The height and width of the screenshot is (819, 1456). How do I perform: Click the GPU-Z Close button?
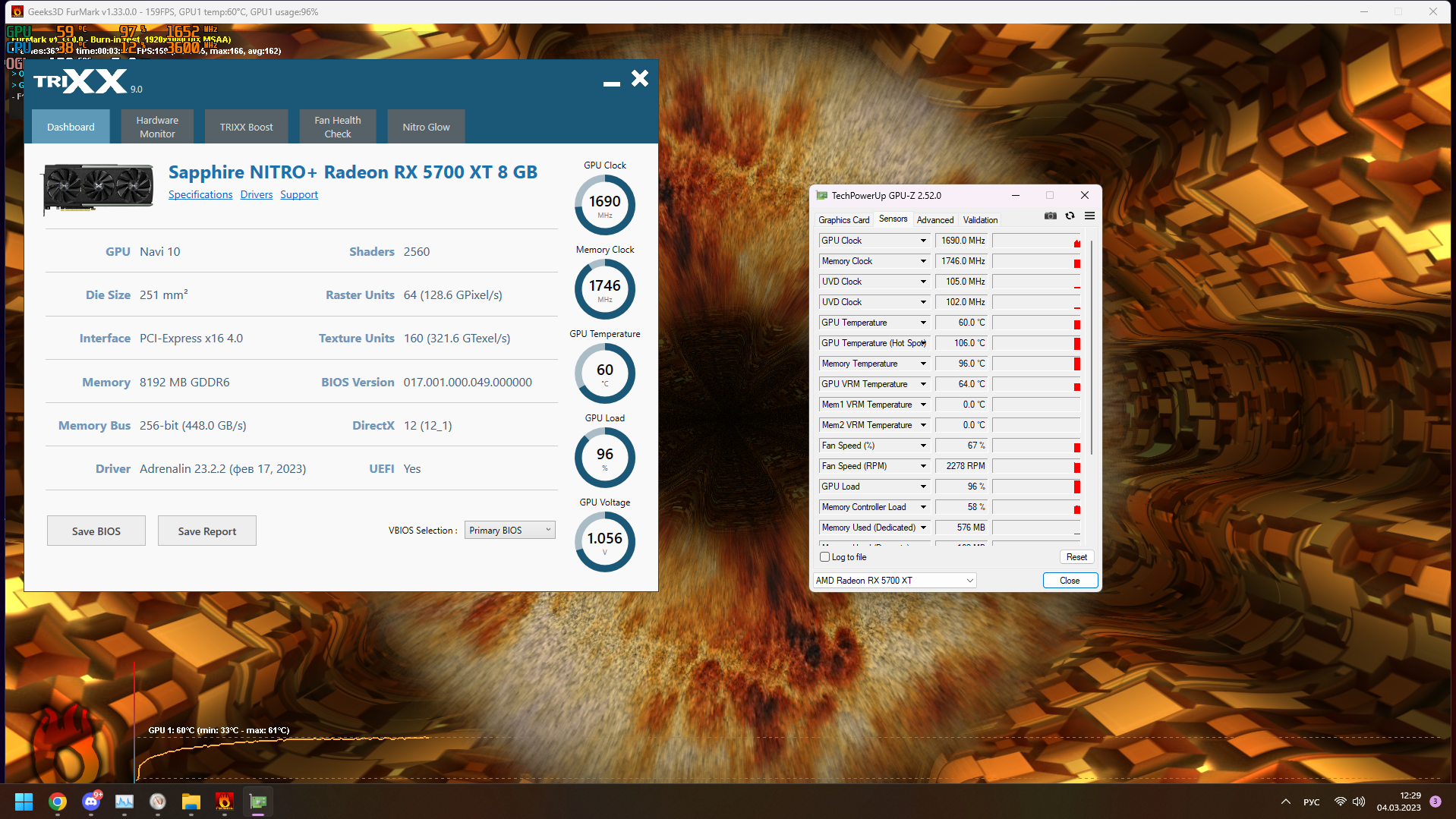click(1070, 581)
